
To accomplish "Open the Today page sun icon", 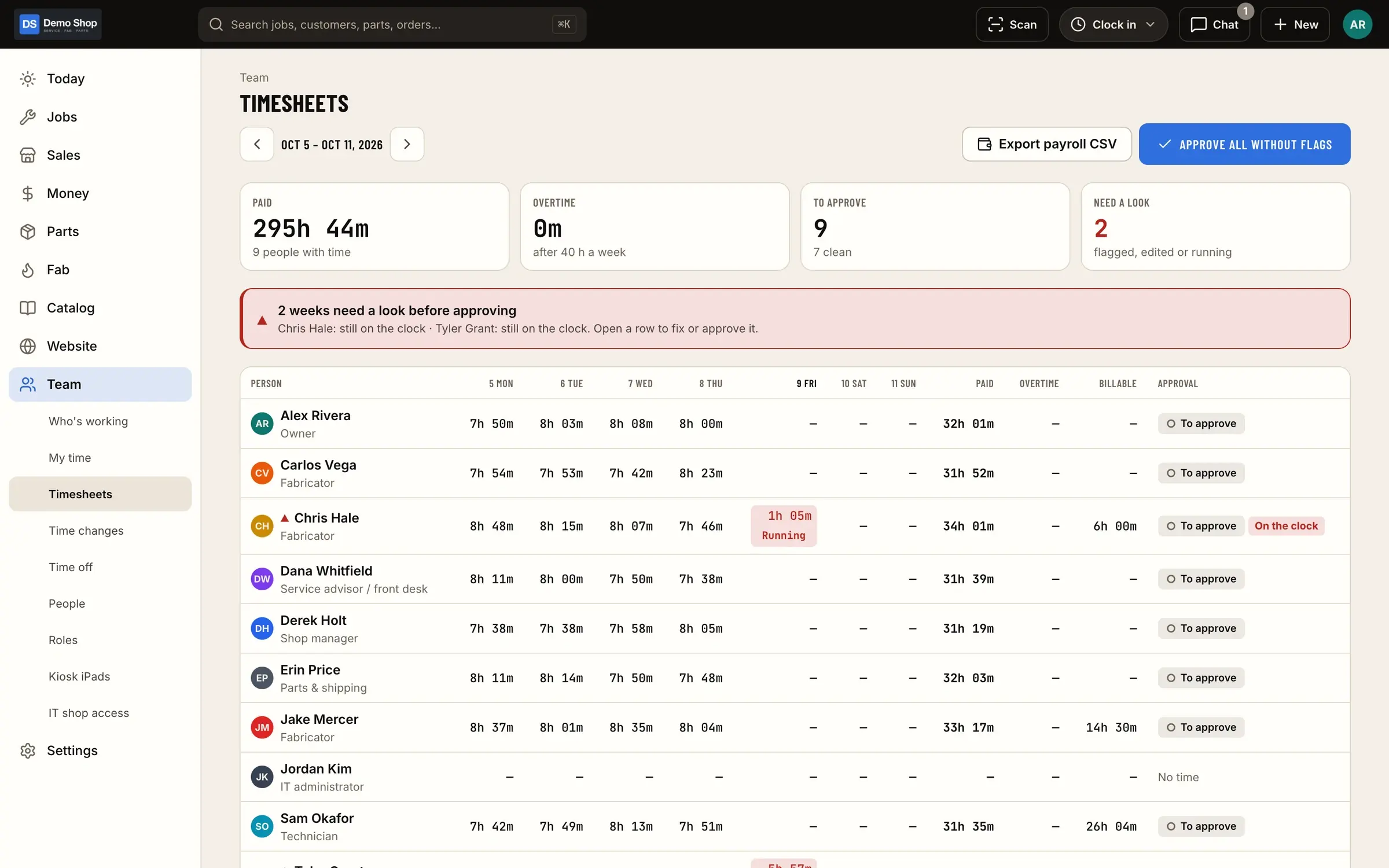I will (x=28, y=79).
